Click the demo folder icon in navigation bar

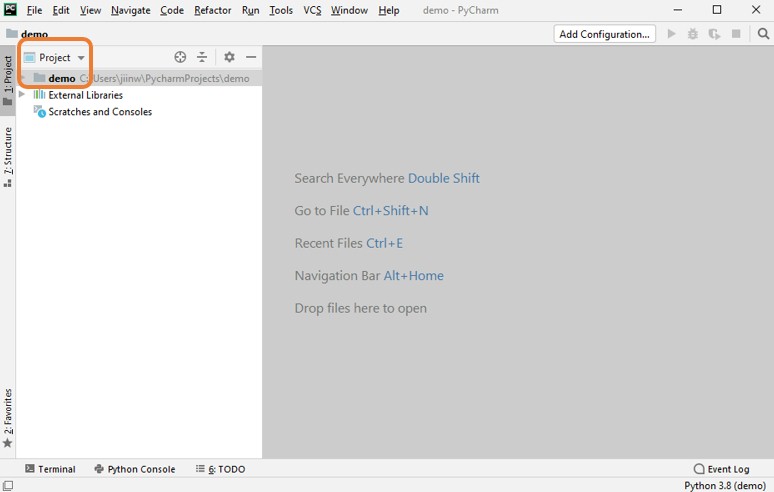pyautogui.click(x=12, y=34)
